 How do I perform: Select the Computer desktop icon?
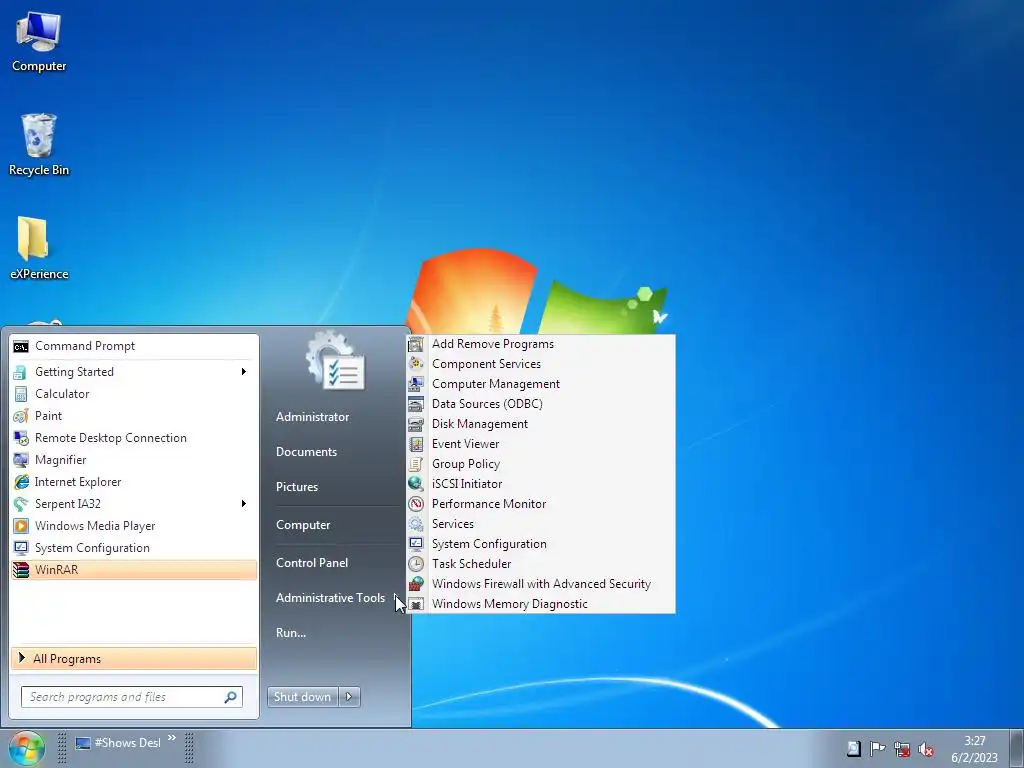39,40
